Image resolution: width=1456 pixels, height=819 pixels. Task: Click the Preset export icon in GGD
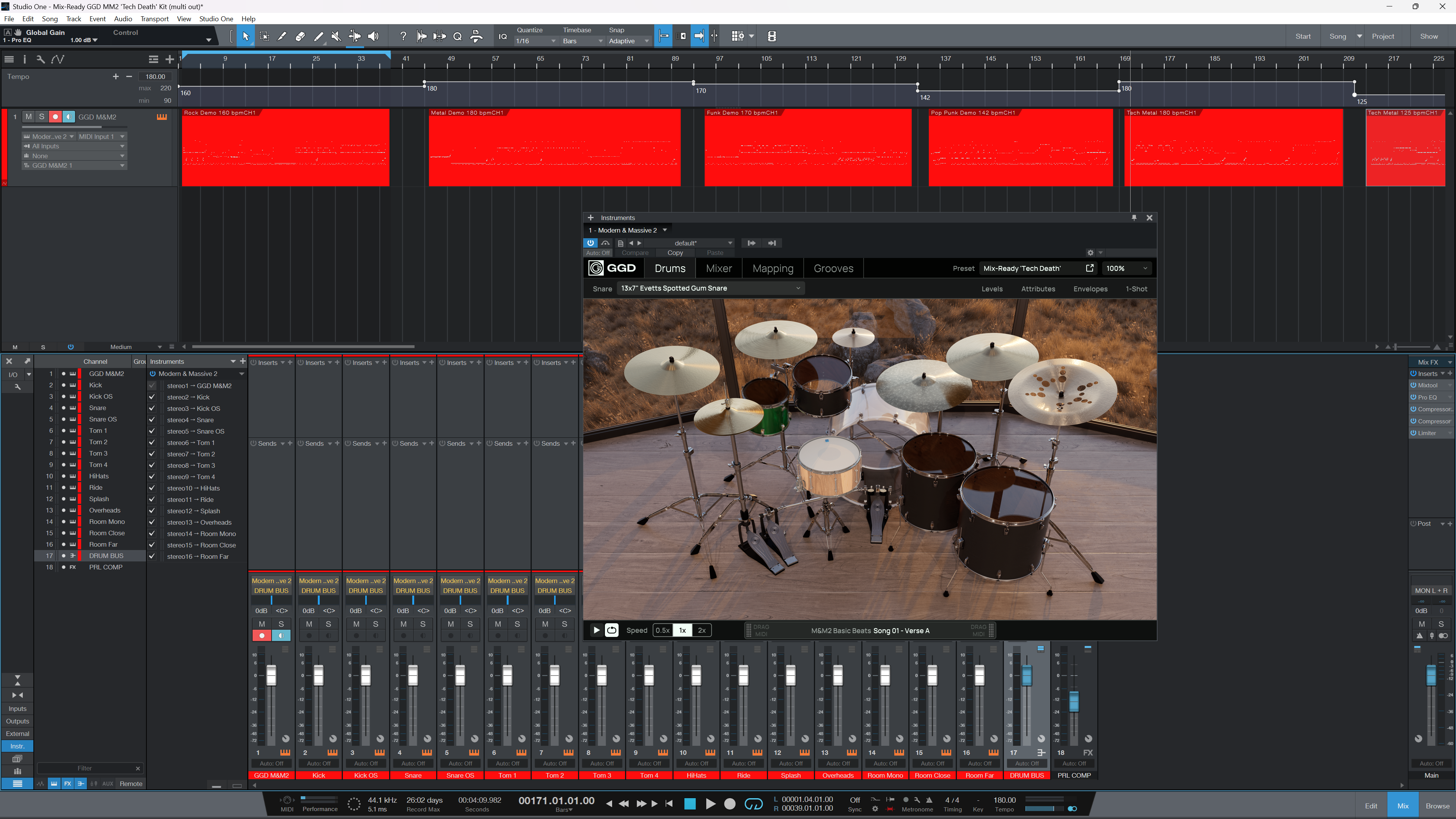pos(1089,268)
